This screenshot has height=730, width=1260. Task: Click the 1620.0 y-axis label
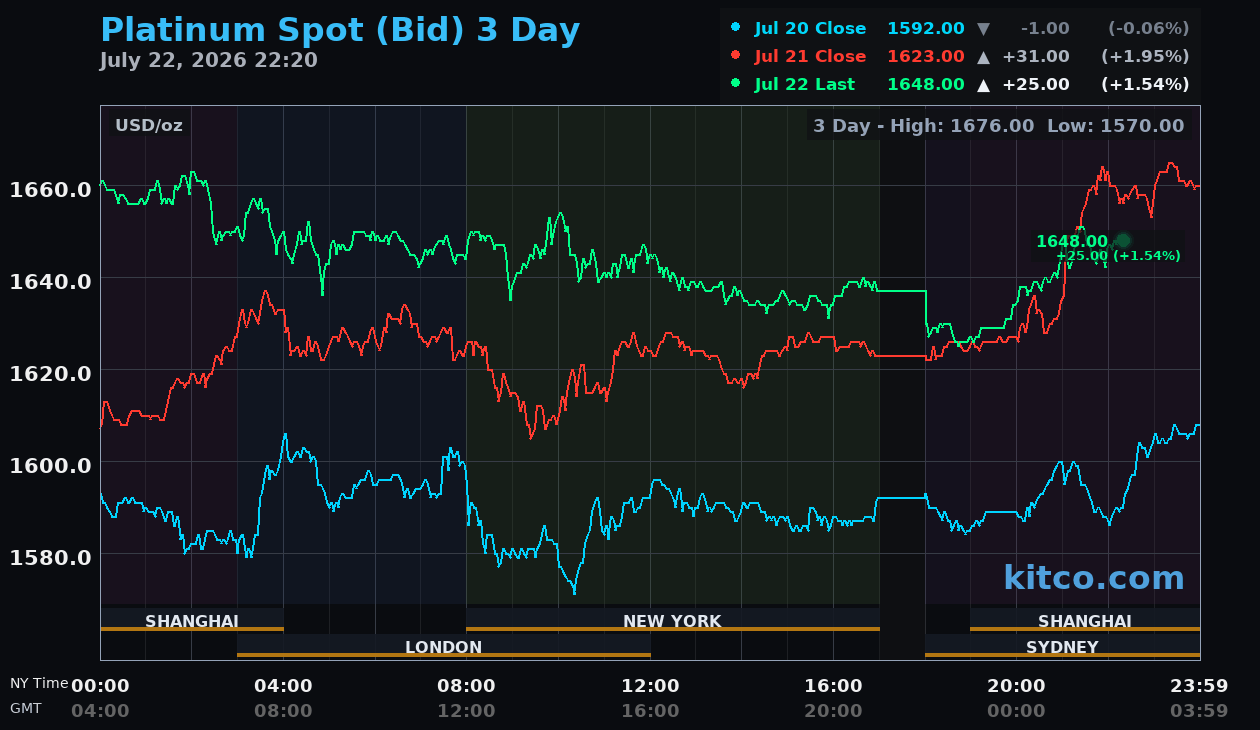pos(50,373)
